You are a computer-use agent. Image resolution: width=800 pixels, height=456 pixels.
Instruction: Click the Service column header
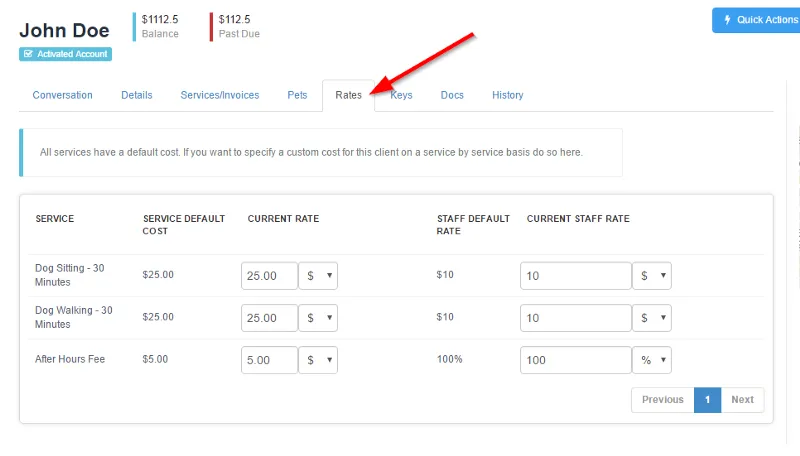pyautogui.click(x=55, y=219)
